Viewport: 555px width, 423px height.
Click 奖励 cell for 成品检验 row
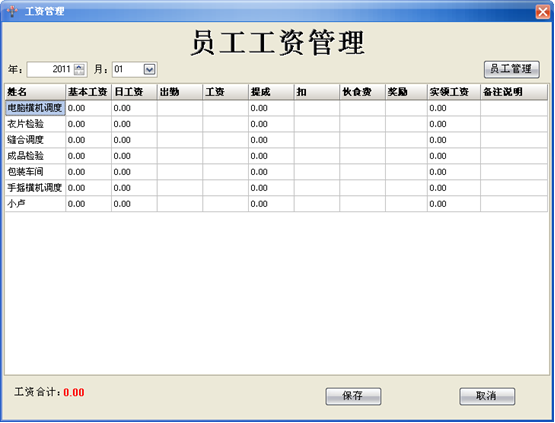(406, 156)
